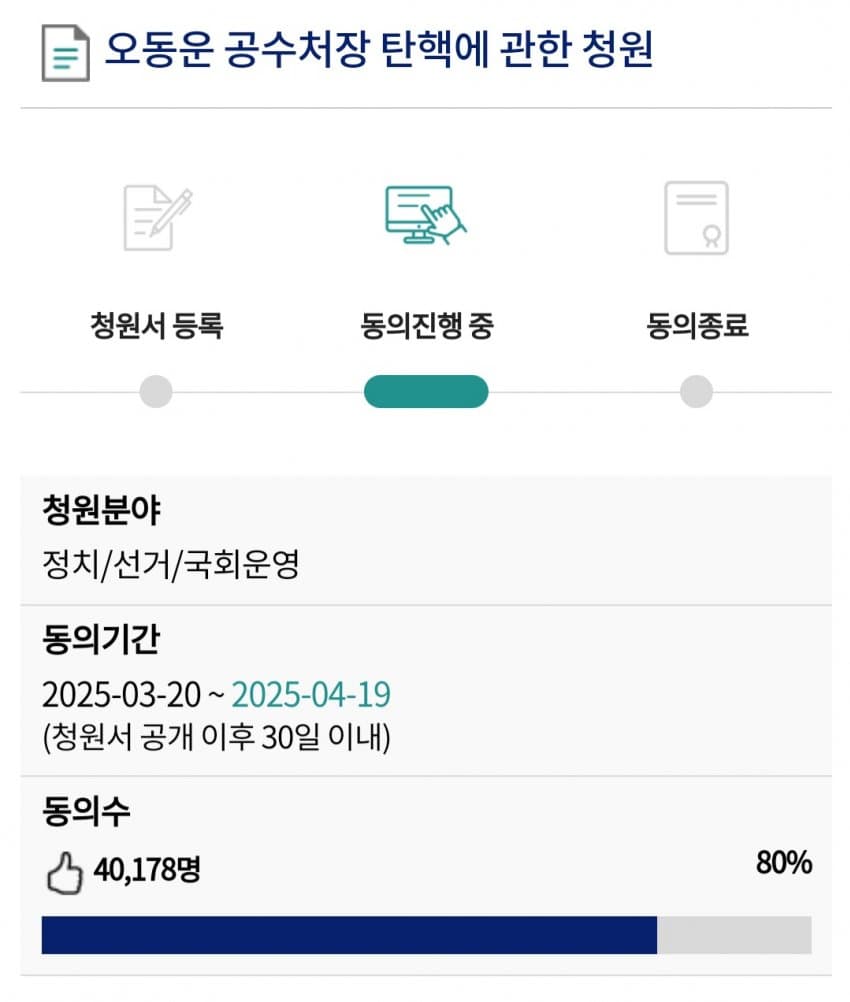Click the 동의진행 중 monitor-and-hand icon
The width and height of the screenshot is (850, 1002).
point(425,216)
